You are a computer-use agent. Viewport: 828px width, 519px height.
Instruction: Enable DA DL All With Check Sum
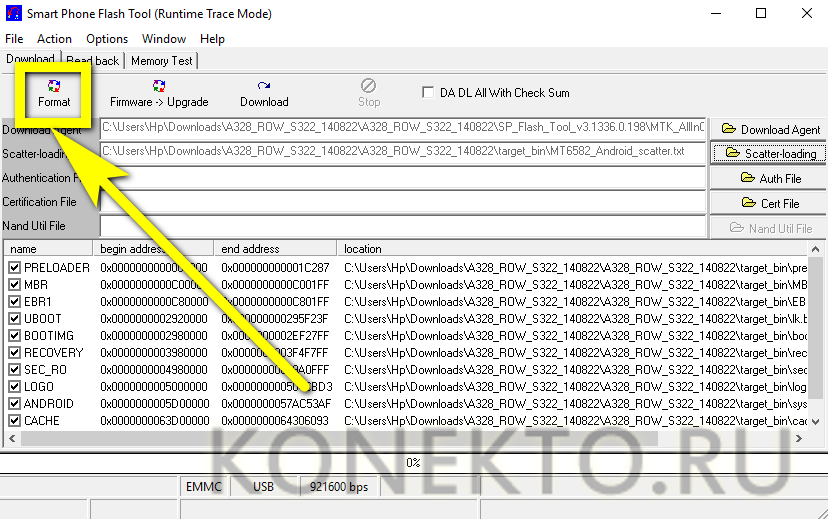[428, 93]
